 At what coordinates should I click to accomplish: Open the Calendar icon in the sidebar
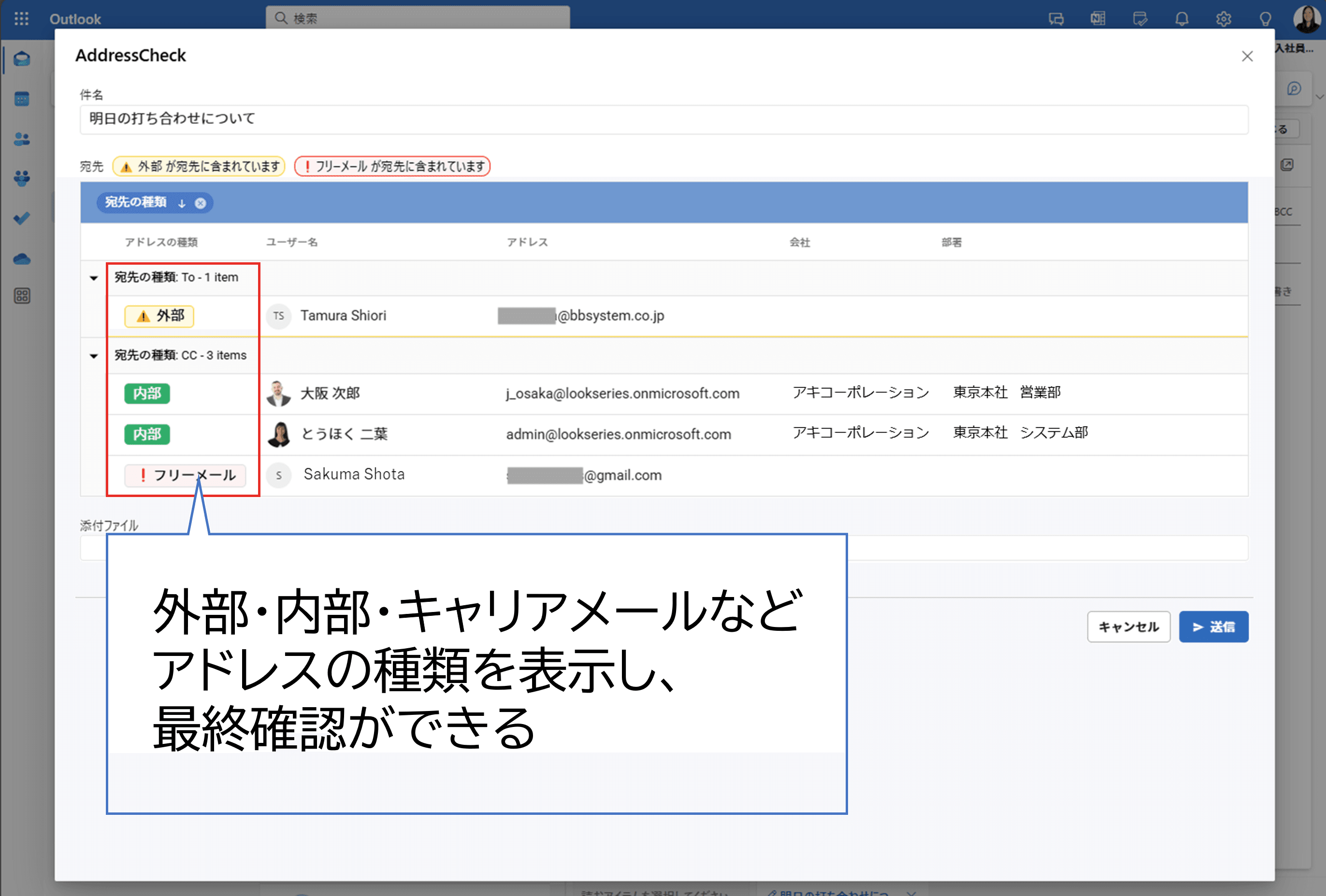pyautogui.click(x=22, y=98)
